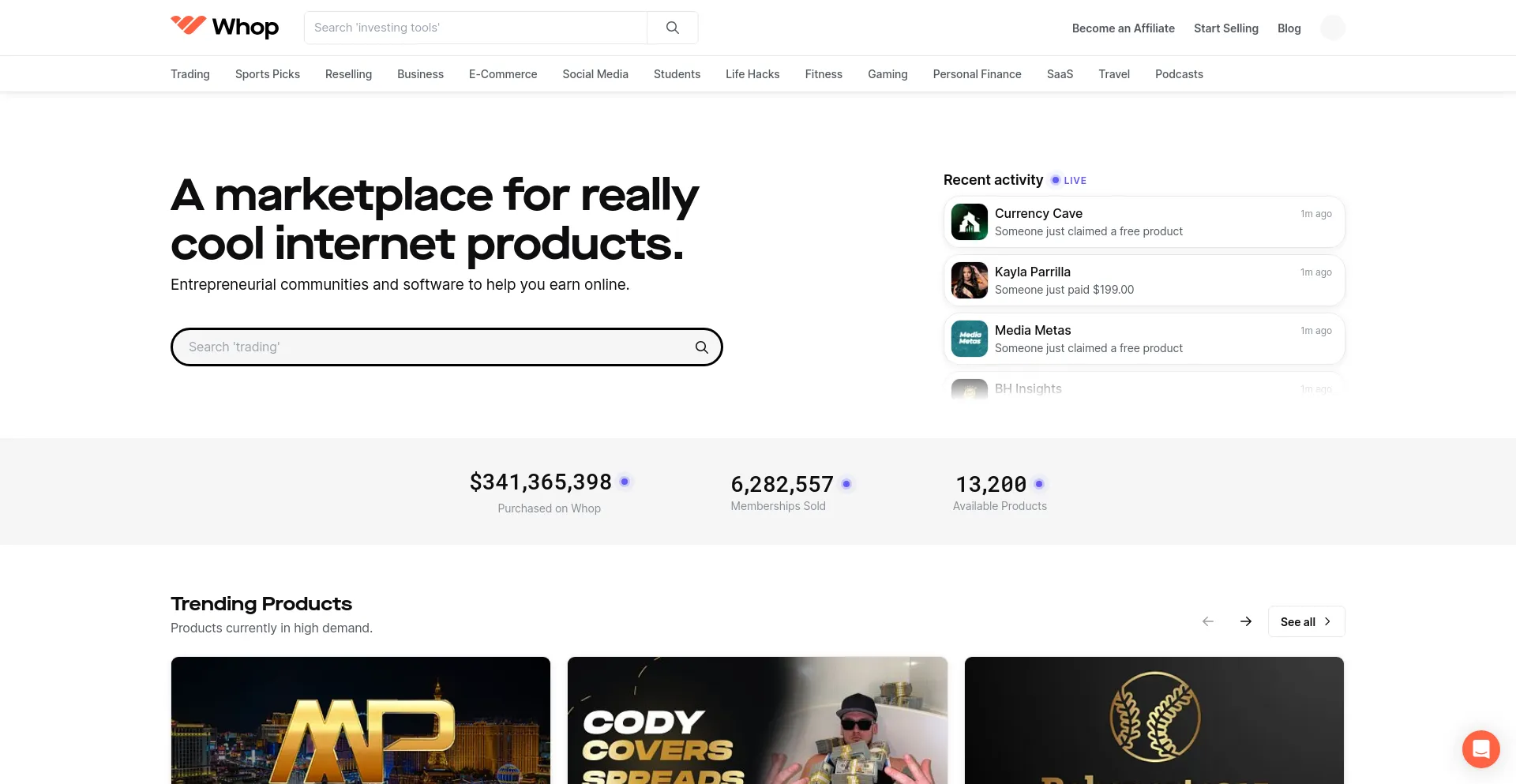This screenshot has height=784, width=1516.
Task: Click the 'Trending Products' heading
Action: click(x=261, y=604)
